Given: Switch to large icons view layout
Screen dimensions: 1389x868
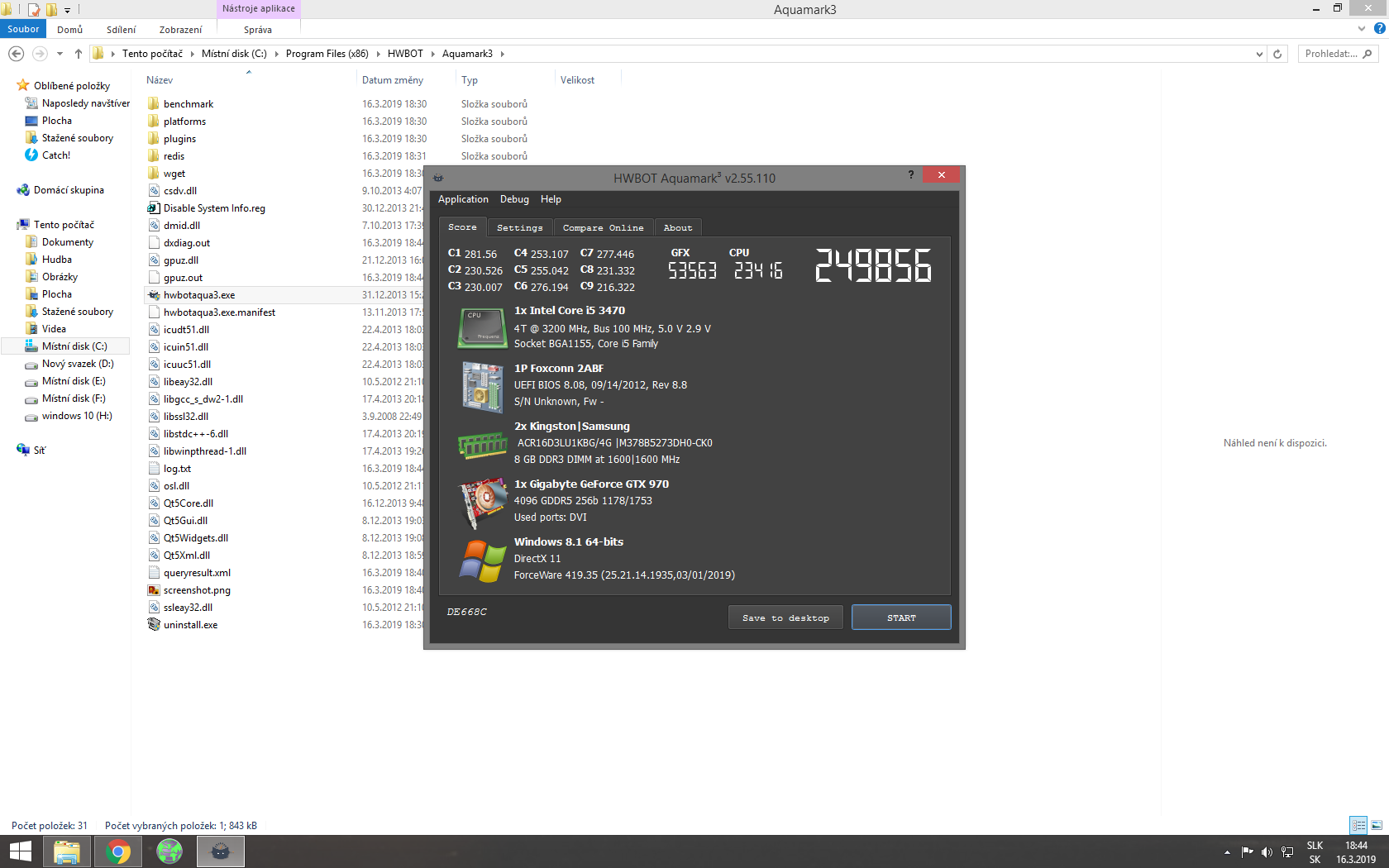Looking at the screenshot, I should tap(1377, 825).
